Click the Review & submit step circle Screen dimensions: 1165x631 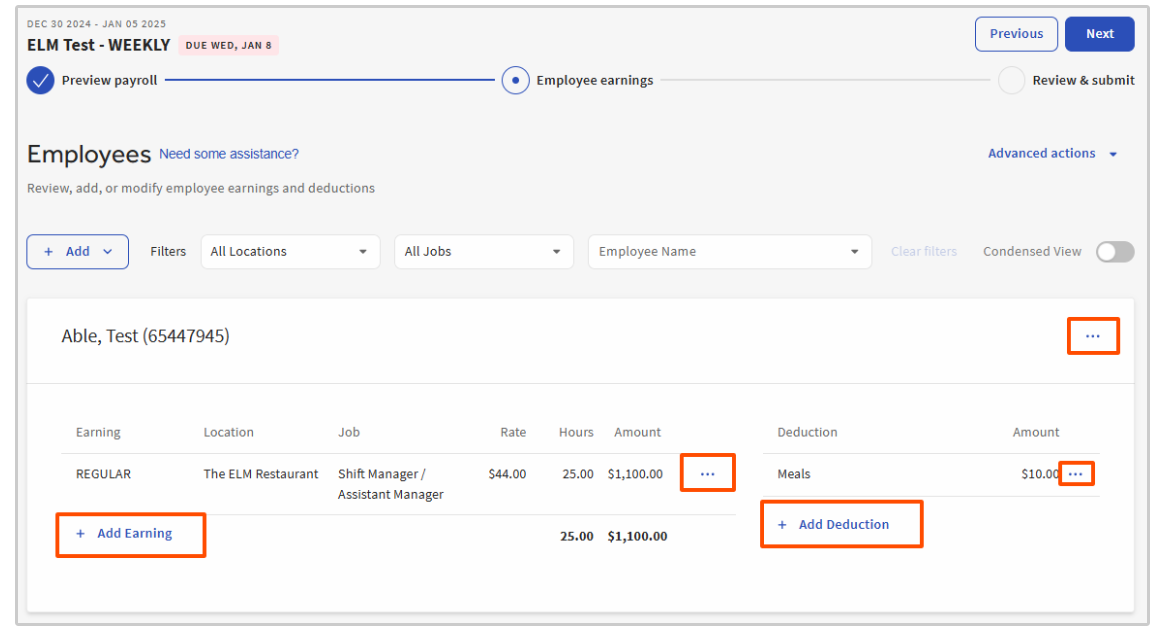1011,80
